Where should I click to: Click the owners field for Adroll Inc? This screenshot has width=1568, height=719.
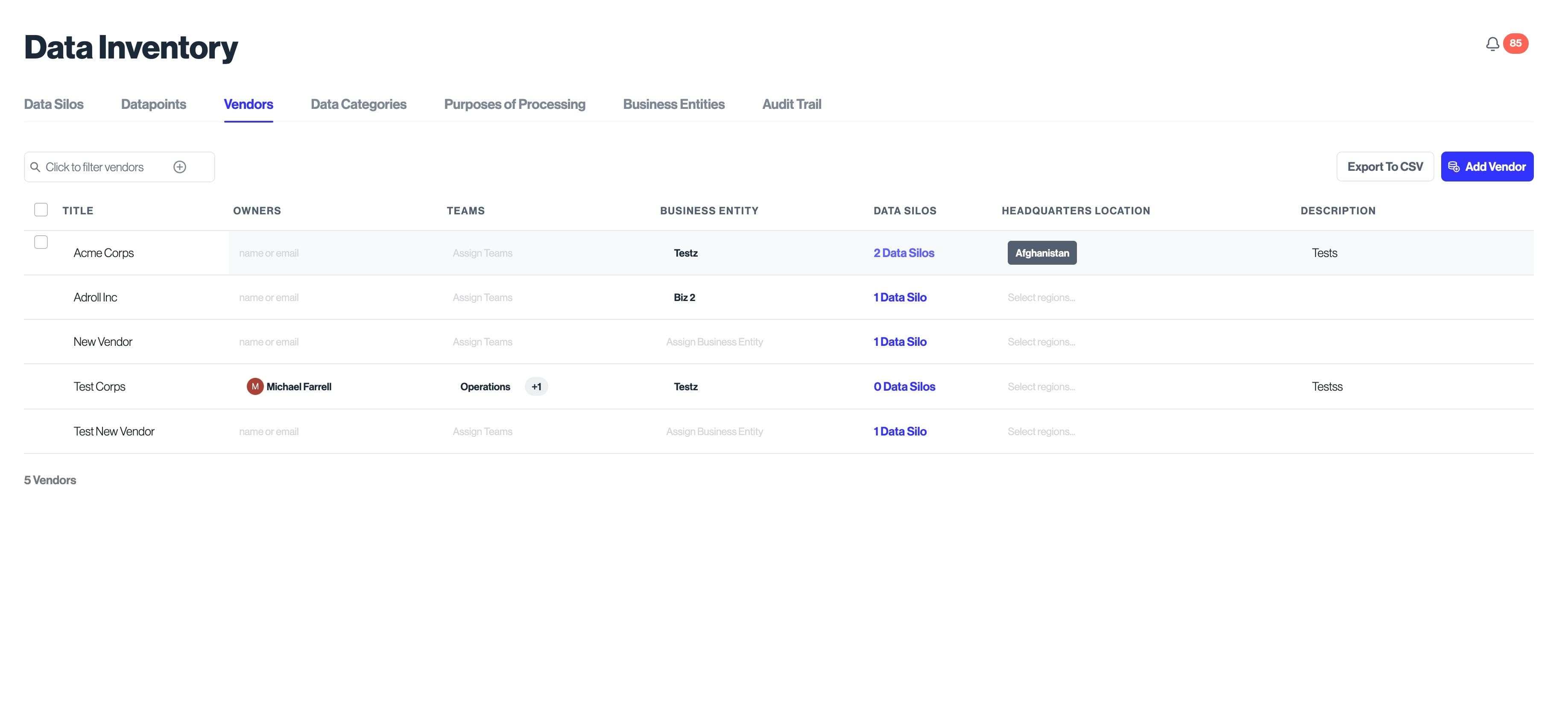click(269, 297)
